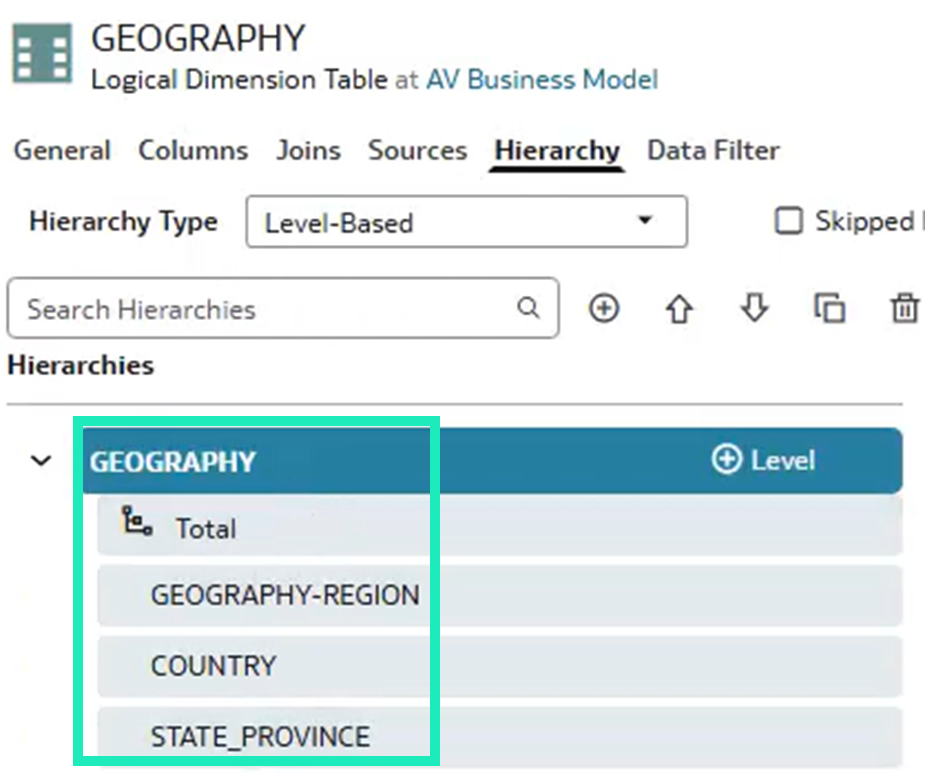
Task: Click the move down arrow icon
Action: (753, 309)
